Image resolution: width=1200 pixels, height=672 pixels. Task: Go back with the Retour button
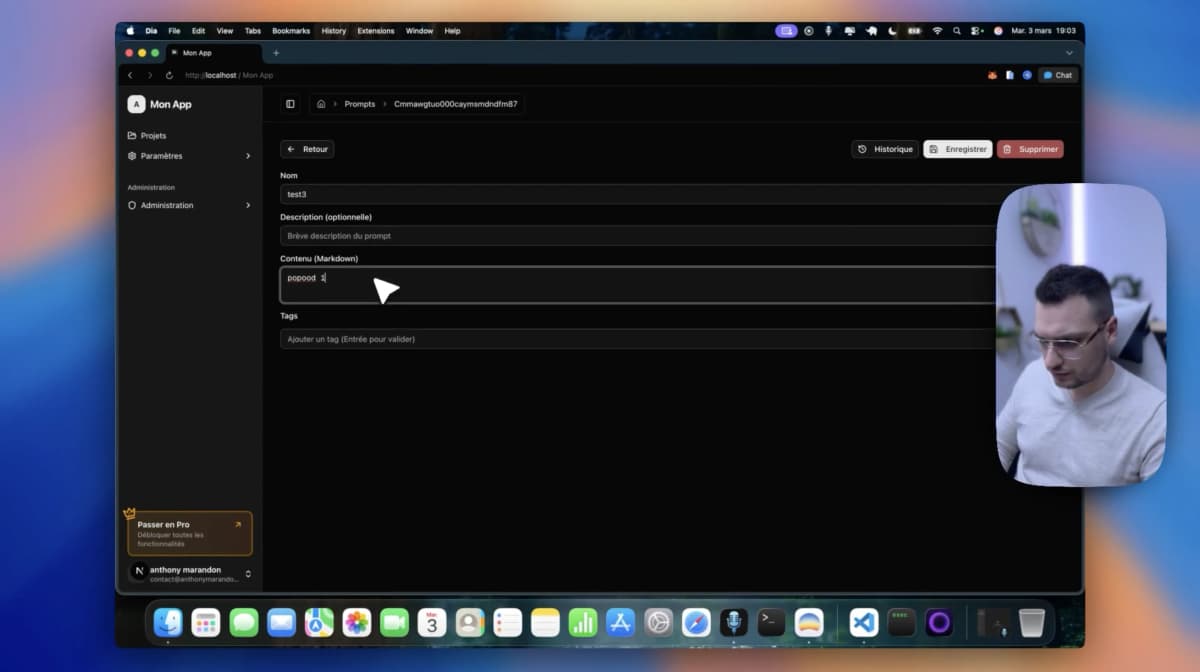pyautogui.click(x=307, y=149)
